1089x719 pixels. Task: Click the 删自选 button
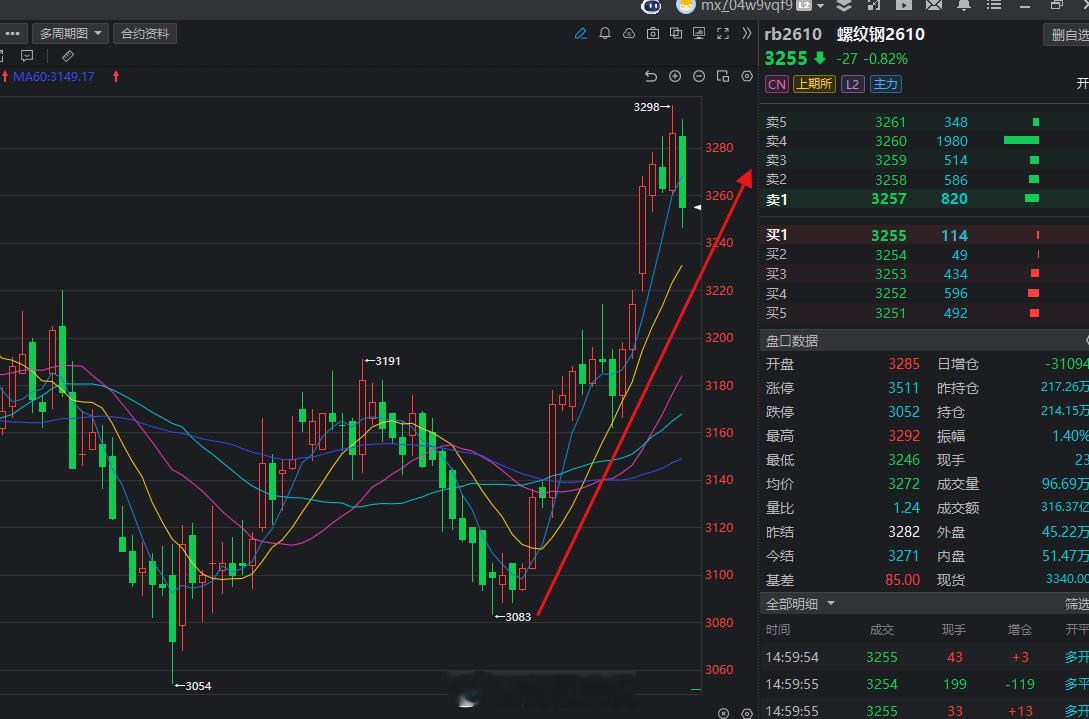(1067, 35)
